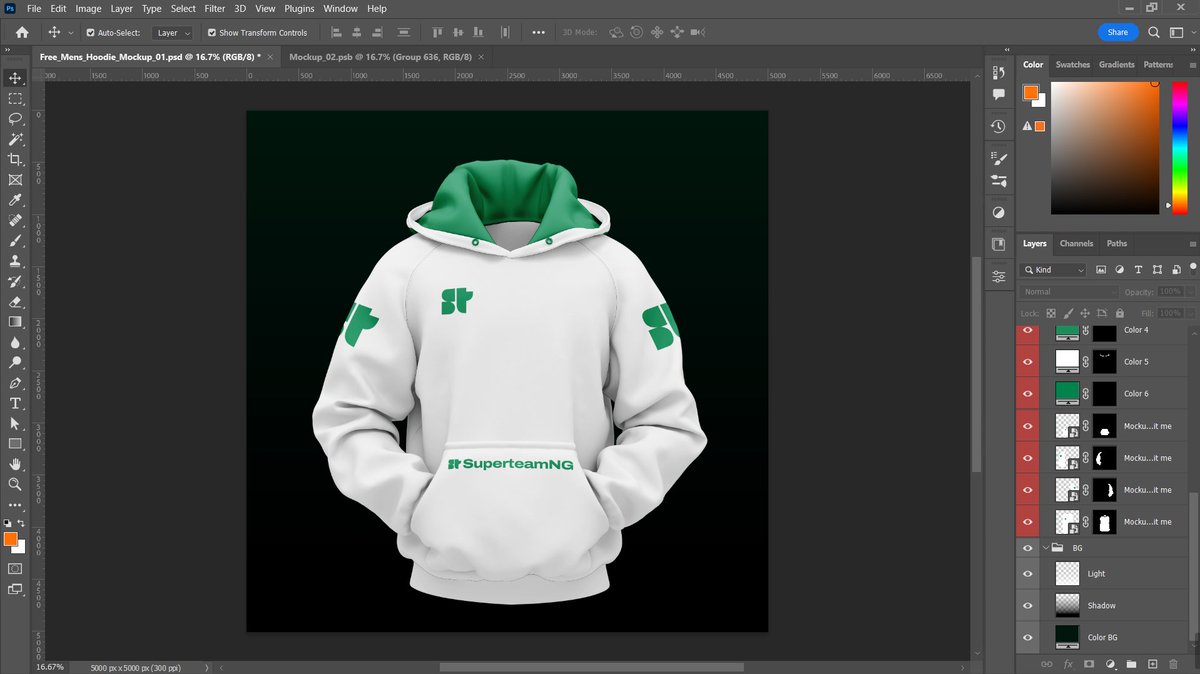Toggle Show Transform Controls checkbox
Image resolution: width=1200 pixels, height=674 pixels.
tap(211, 33)
